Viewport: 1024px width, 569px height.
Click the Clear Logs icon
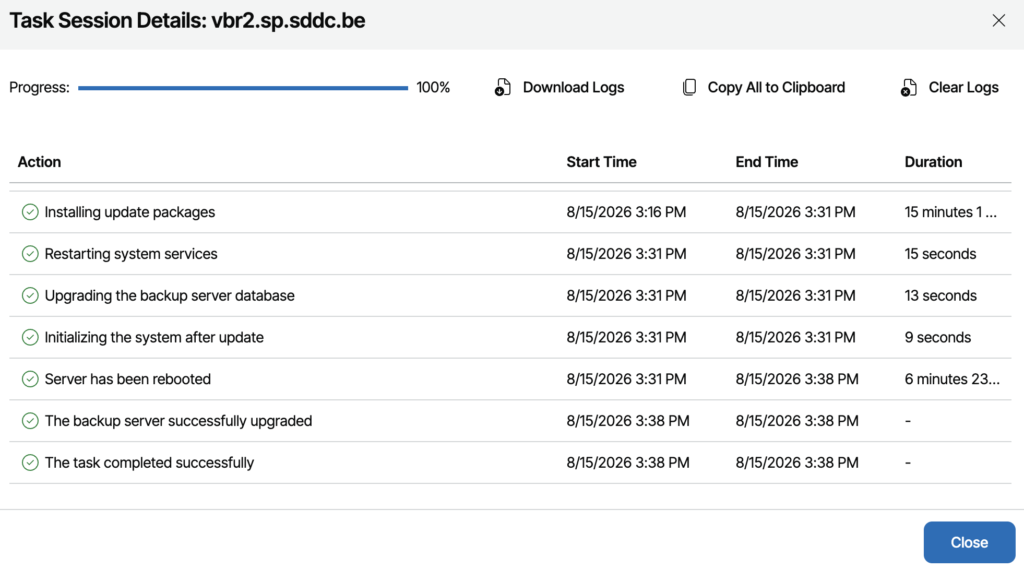(x=908, y=88)
